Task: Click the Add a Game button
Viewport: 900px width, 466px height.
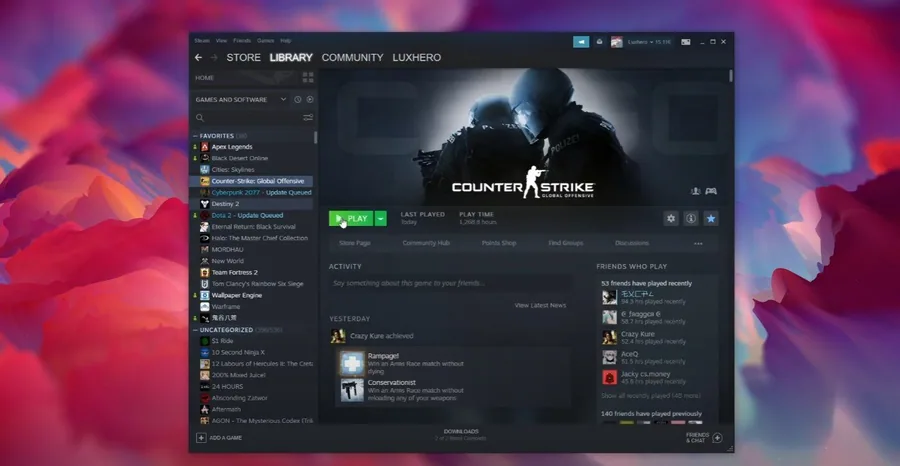Action: click(x=219, y=438)
